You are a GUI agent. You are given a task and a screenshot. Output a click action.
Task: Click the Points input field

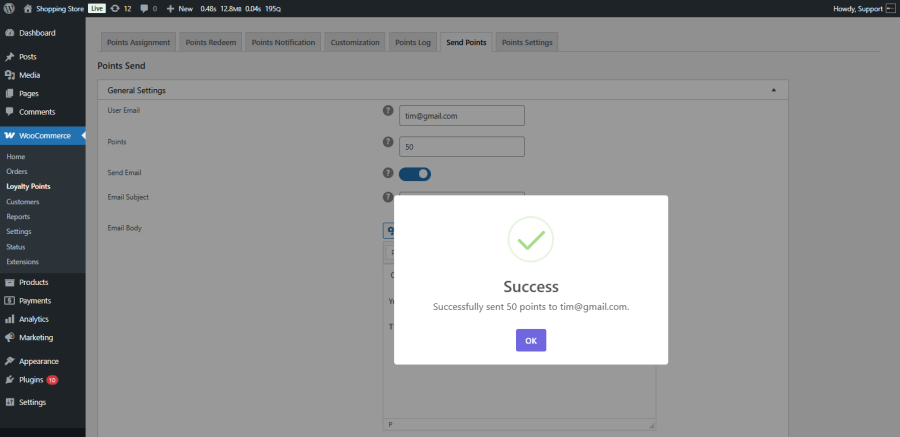pyautogui.click(x=461, y=146)
